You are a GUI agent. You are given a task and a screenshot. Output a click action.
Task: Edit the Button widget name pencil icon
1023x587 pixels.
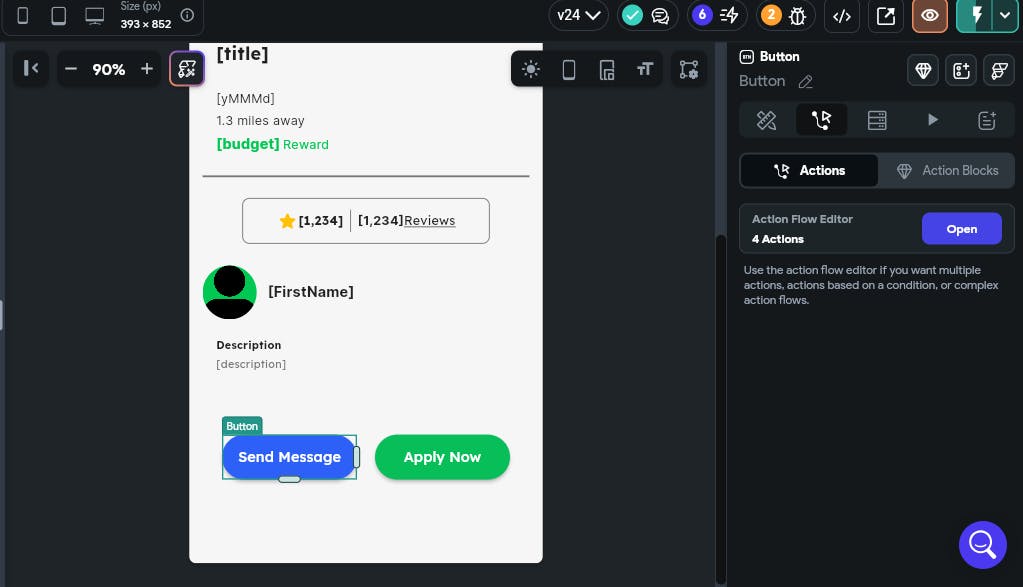click(806, 82)
